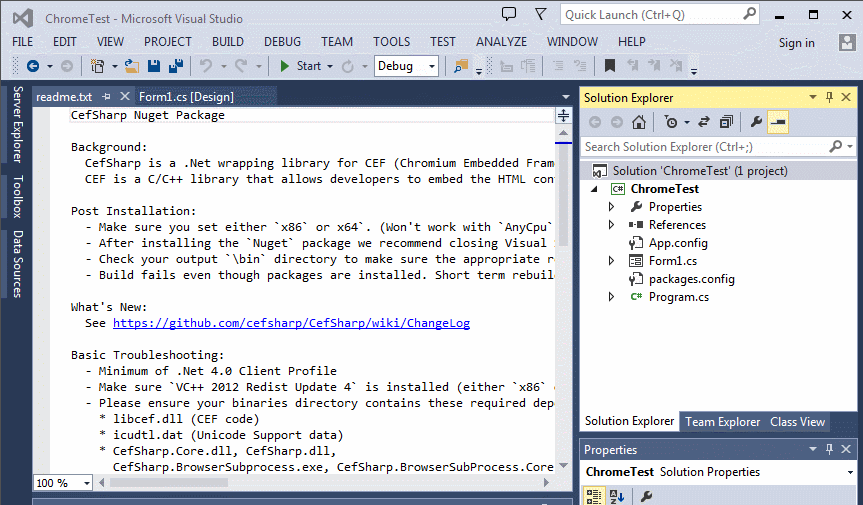Screen dimensions: 863x505
Task: Click the Solution Explorer back arrow
Action: coord(595,122)
